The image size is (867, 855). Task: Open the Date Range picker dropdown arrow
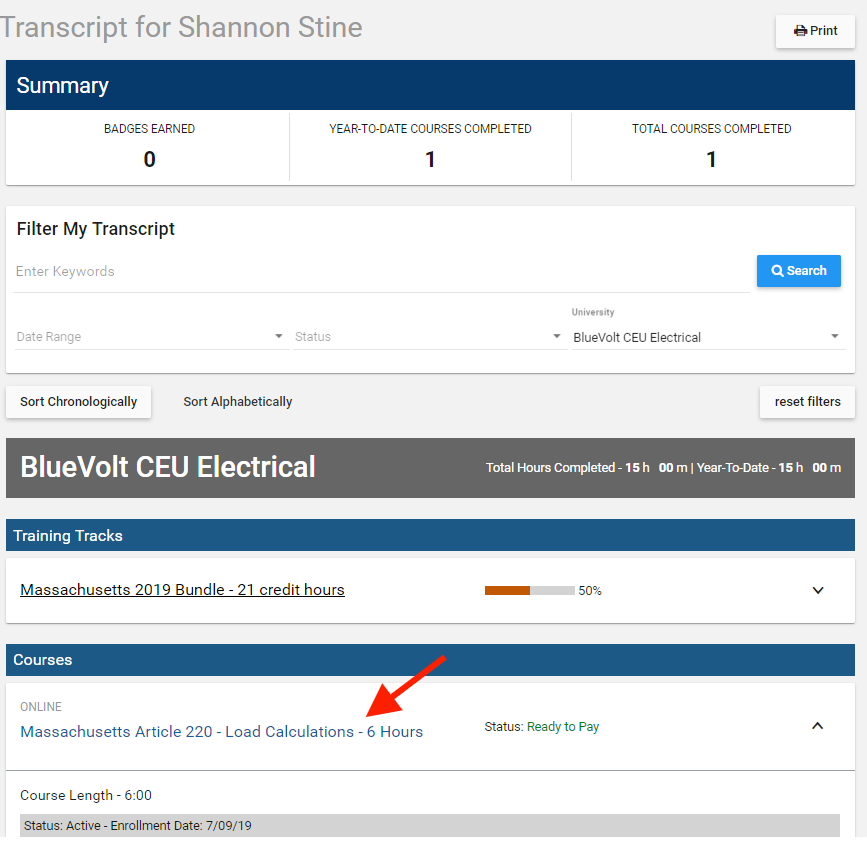coord(279,337)
